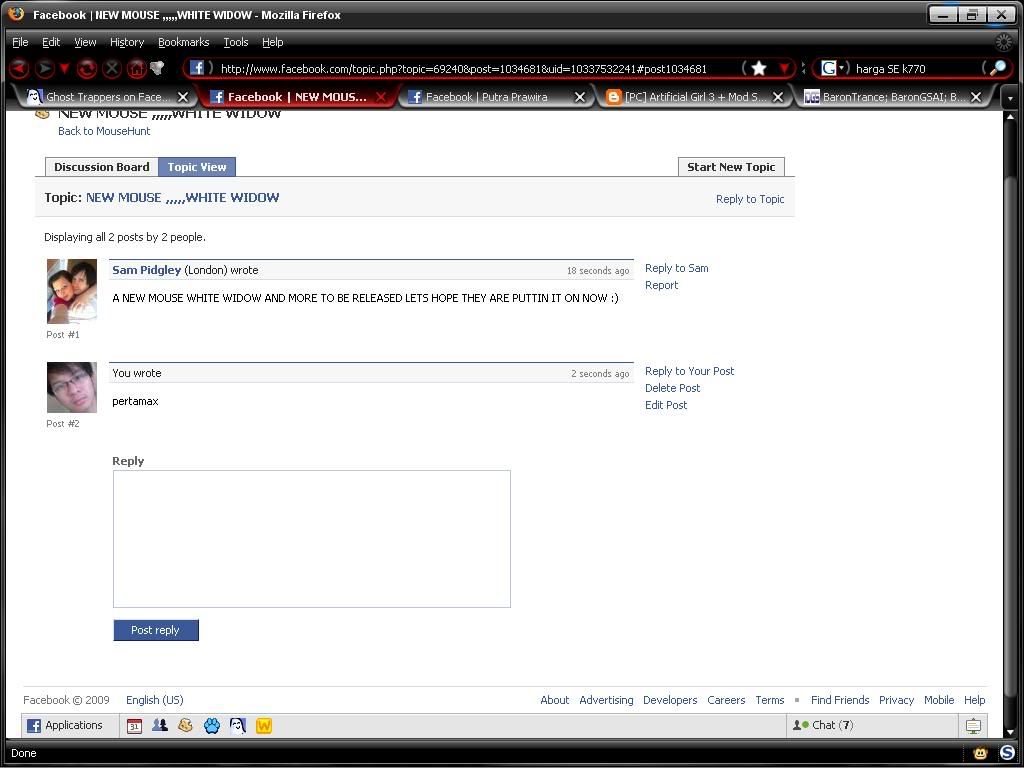Open the Bookmarks menu

183,42
